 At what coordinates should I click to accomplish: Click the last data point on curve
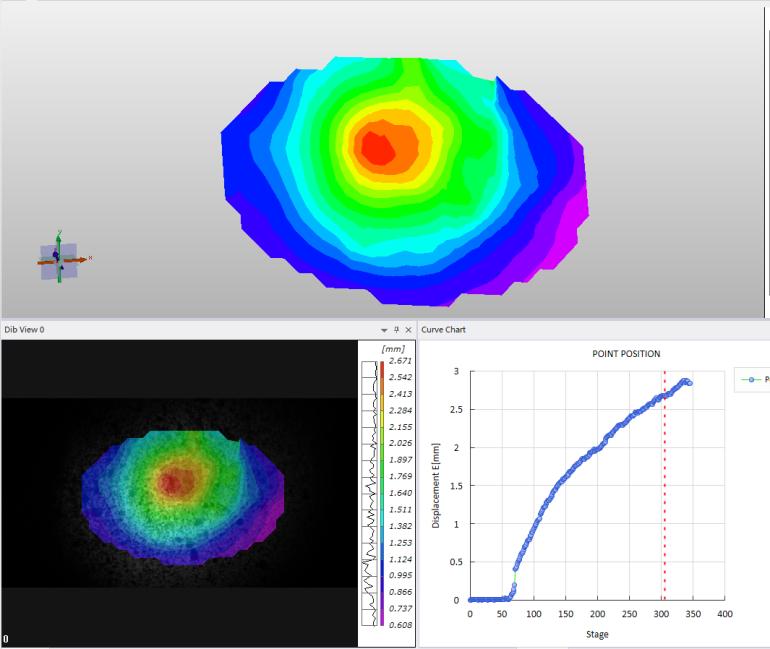pos(689,383)
